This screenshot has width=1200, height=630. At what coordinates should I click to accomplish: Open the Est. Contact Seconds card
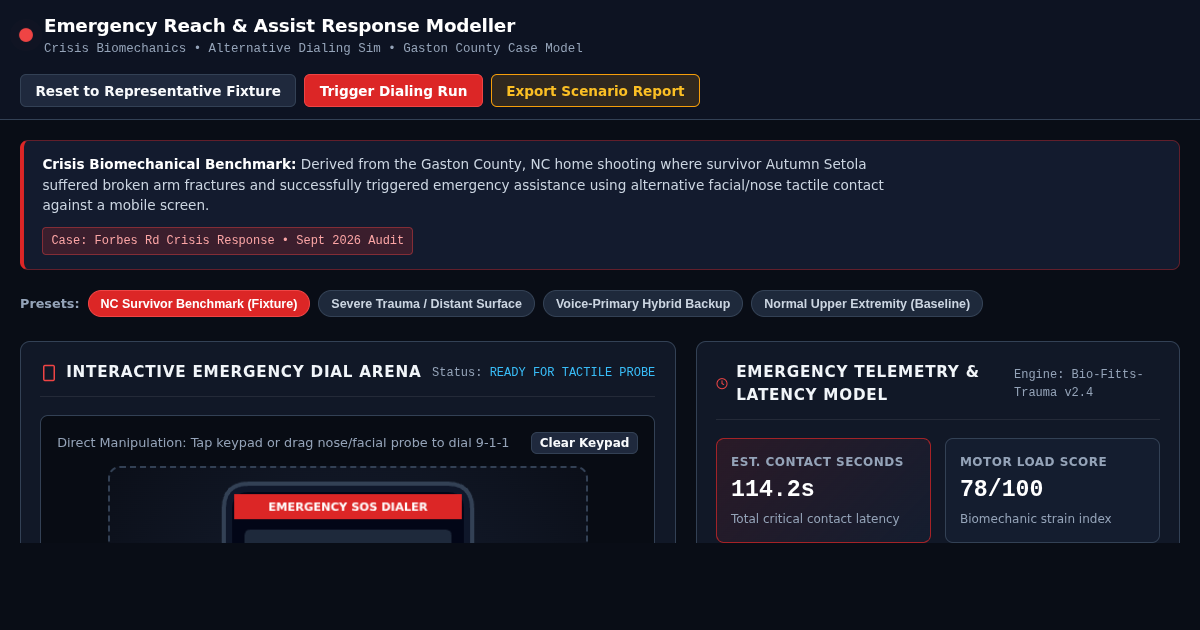pyautogui.click(x=823, y=490)
